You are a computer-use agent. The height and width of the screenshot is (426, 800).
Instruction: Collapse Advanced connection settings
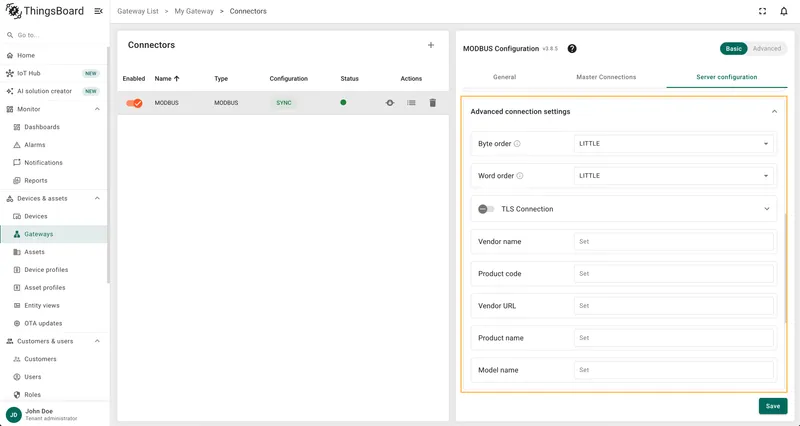click(774, 112)
